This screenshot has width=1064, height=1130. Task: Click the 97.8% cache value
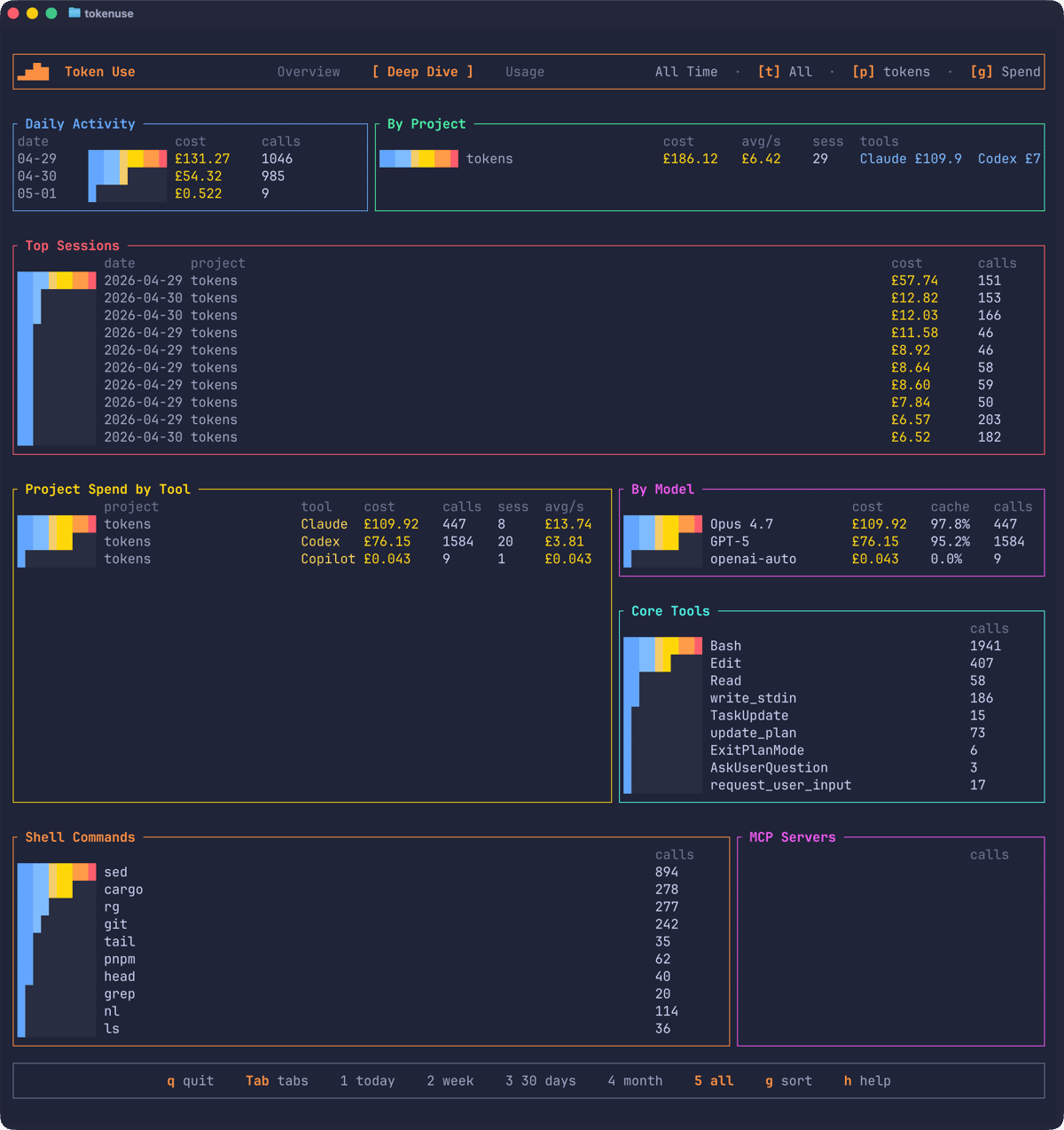point(951,524)
